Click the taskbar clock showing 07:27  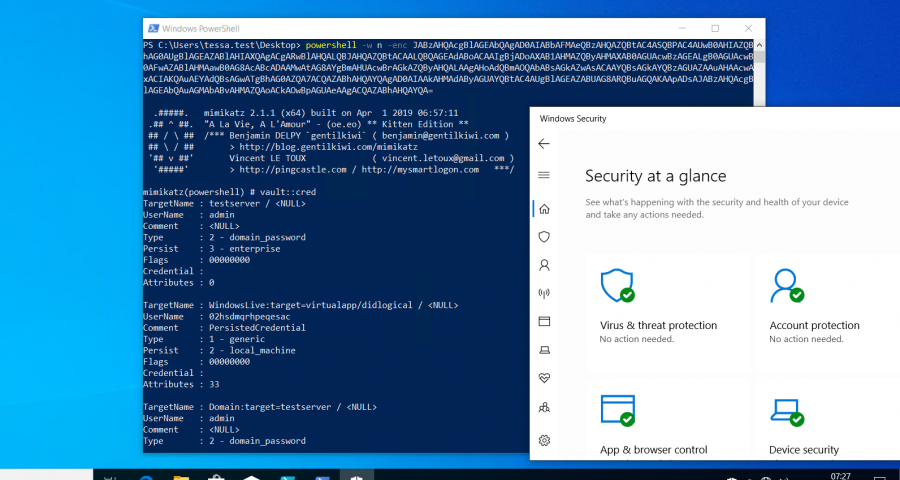click(841, 476)
